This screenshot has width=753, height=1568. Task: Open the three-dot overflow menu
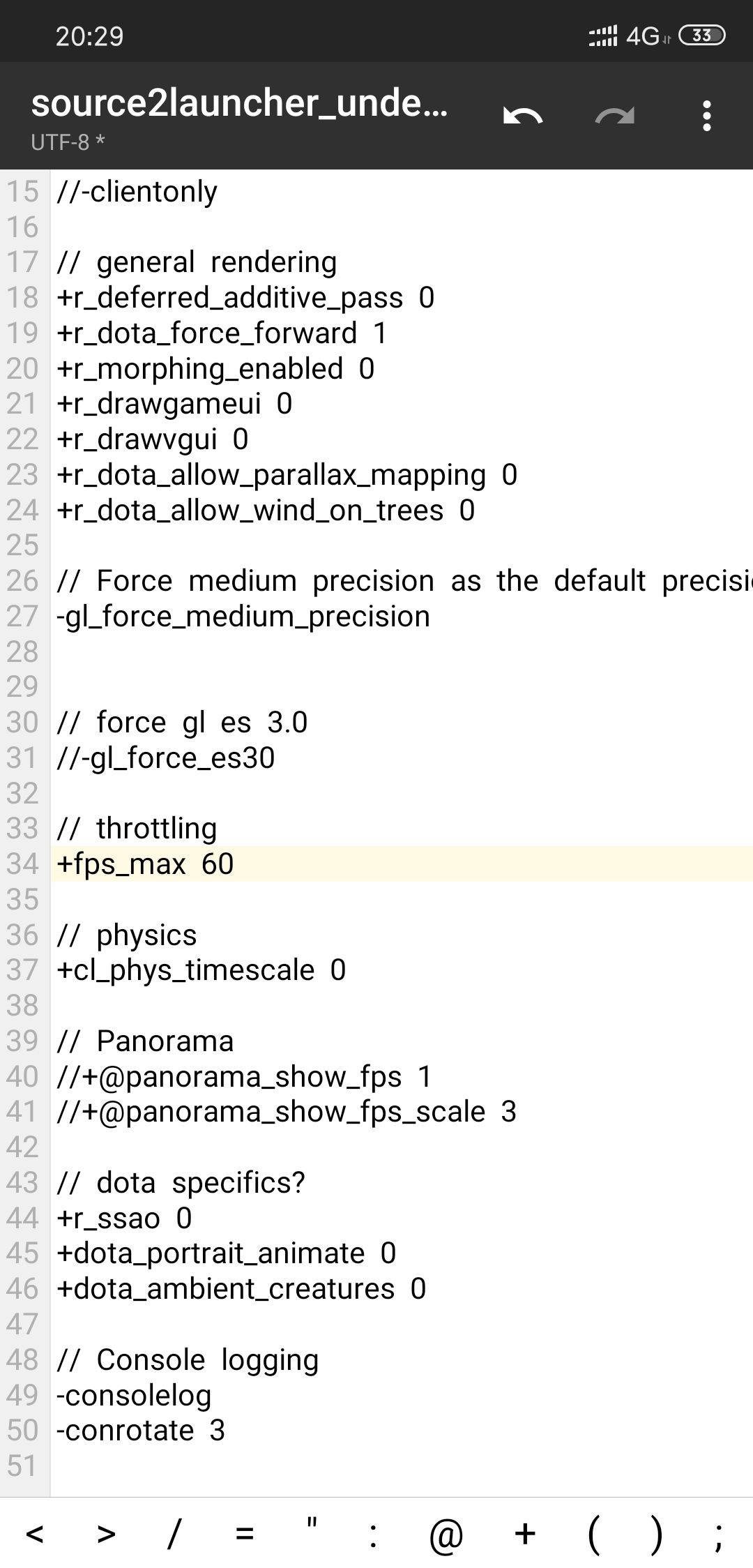click(x=707, y=116)
